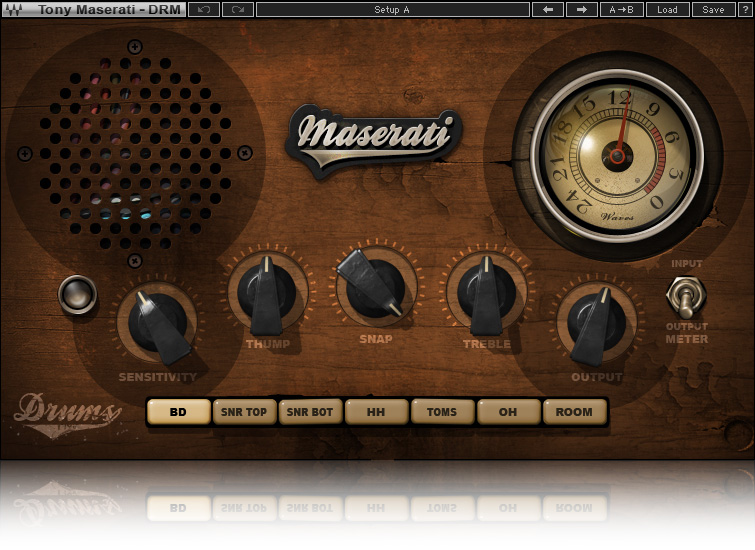Screen dimensions: 755x550
Task: Click the A→B copy button
Action: 621,9
